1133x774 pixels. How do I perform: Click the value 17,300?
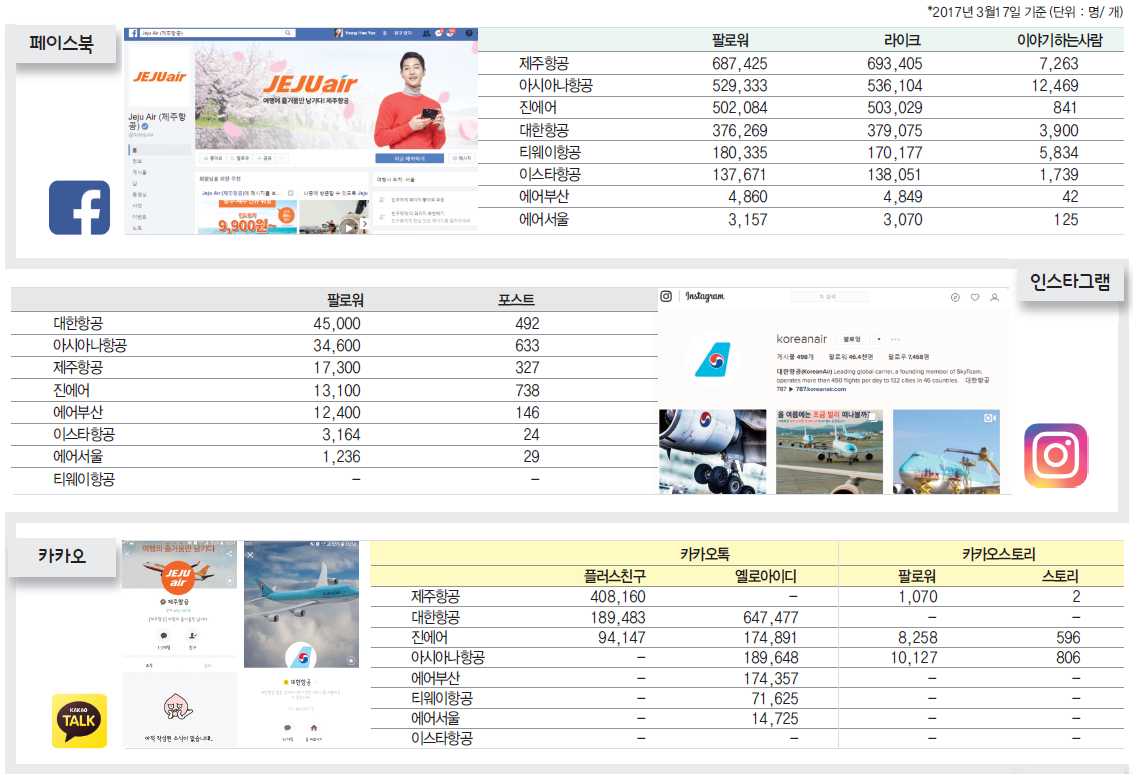[337, 368]
